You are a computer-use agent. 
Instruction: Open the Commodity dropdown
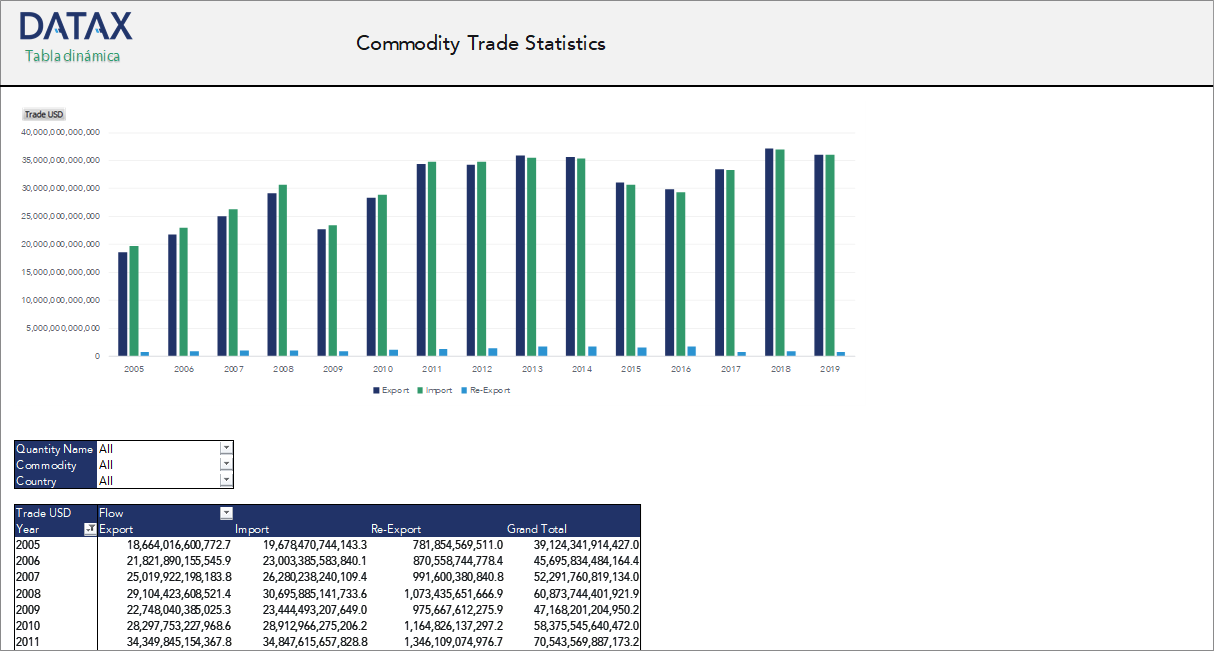pyautogui.click(x=225, y=463)
